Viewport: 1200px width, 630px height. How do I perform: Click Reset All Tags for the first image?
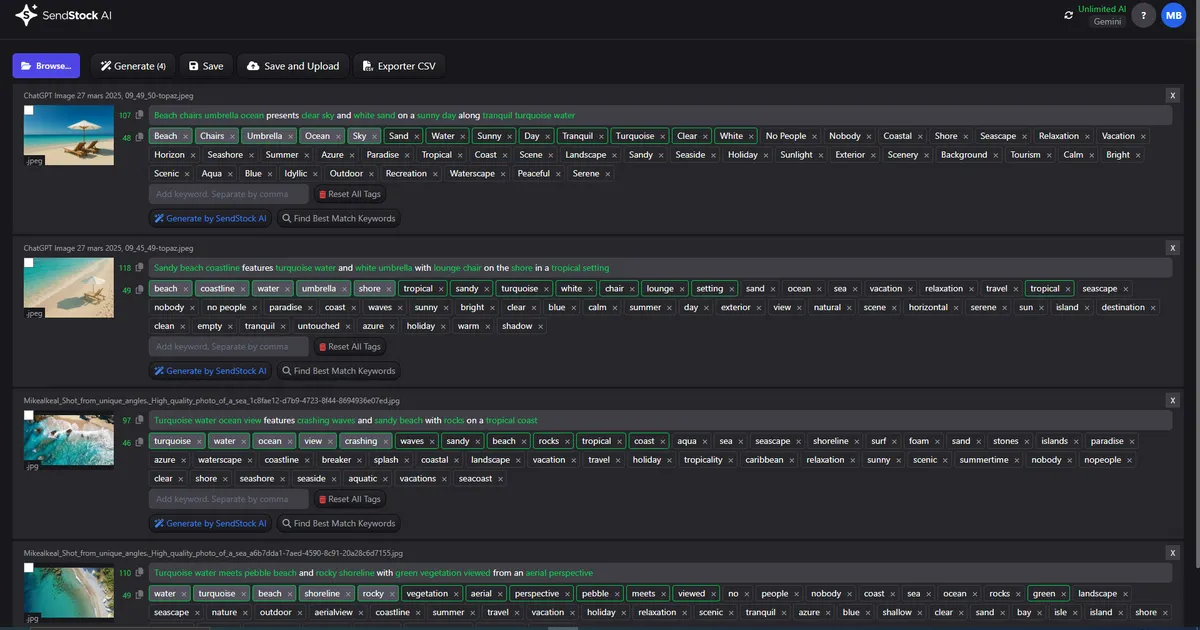(348, 194)
